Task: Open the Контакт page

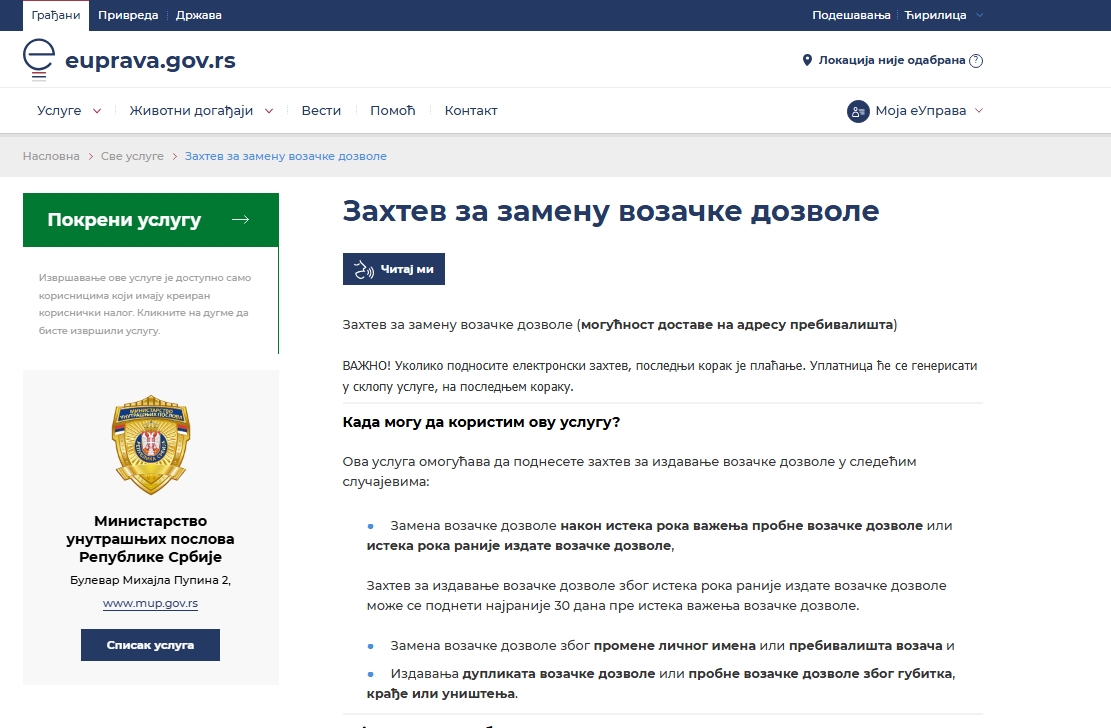Action: tap(471, 111)
